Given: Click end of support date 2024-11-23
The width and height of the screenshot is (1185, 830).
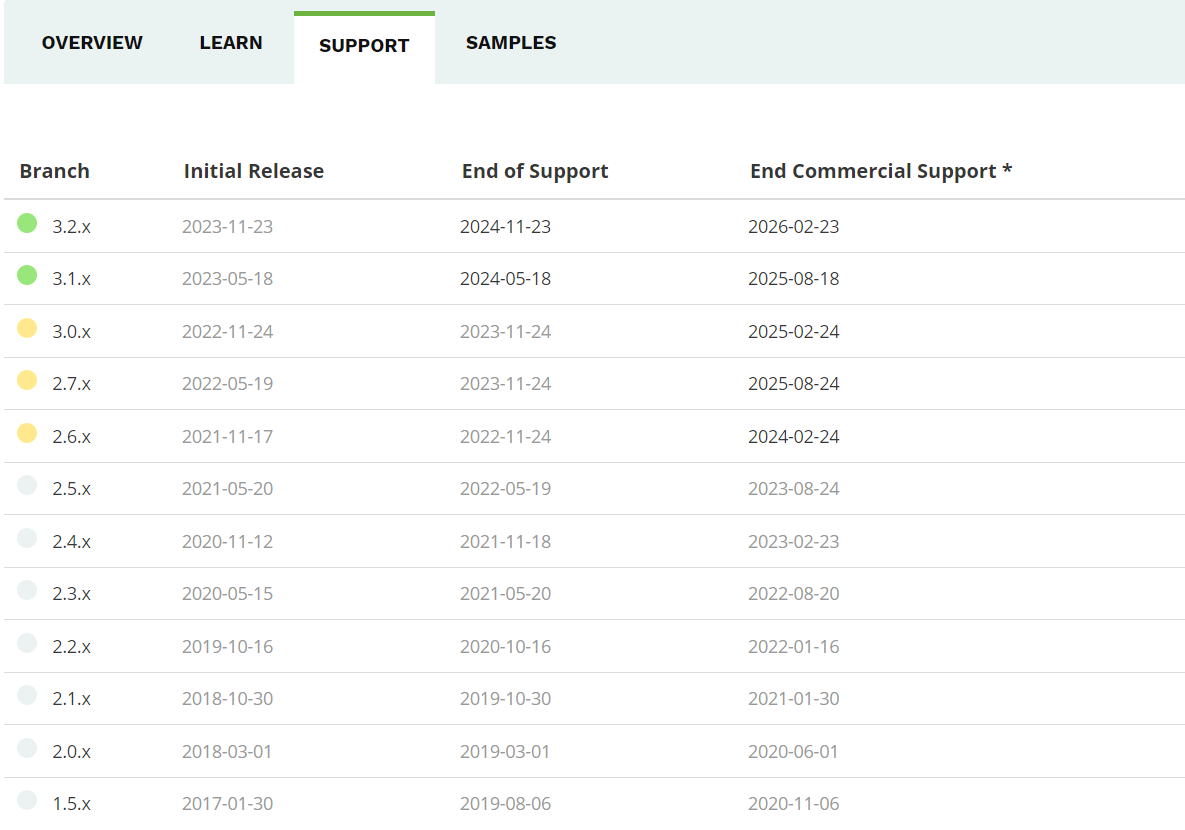Looking at the screenshot, I should pos(506,227).
